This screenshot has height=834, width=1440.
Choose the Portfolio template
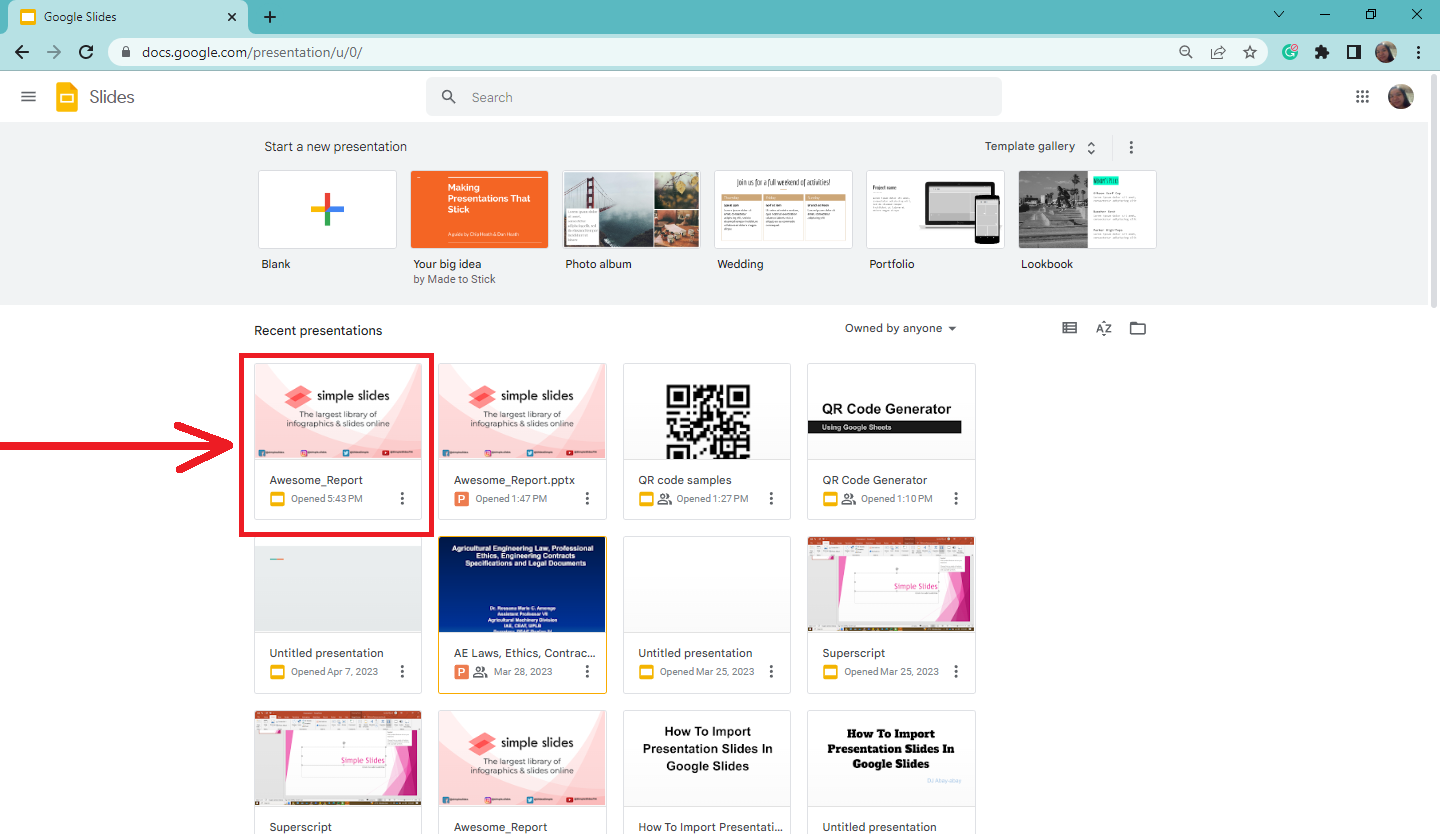[935, 209]
